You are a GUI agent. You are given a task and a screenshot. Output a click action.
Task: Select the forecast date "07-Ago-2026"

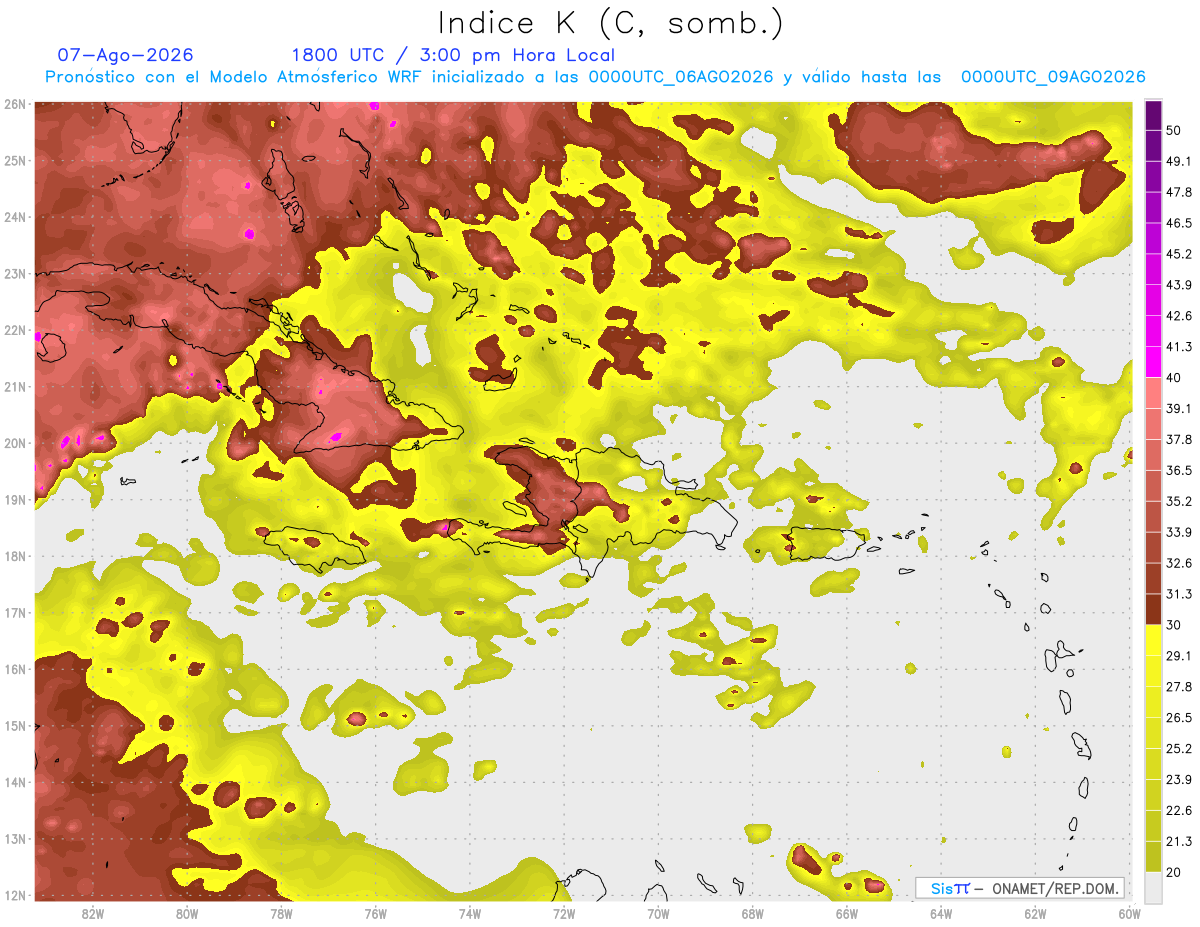click(125, 55)
